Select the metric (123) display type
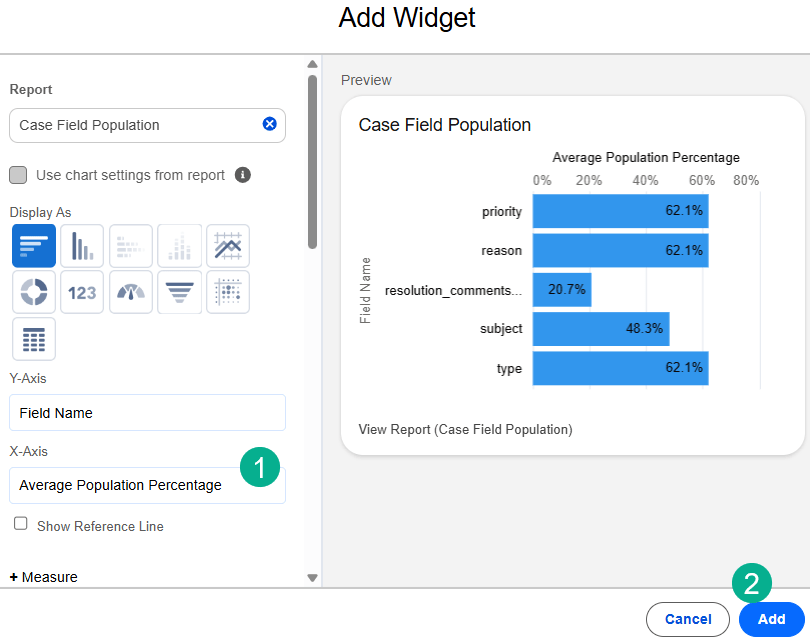 pyautogui.click(x=82, y=292)
